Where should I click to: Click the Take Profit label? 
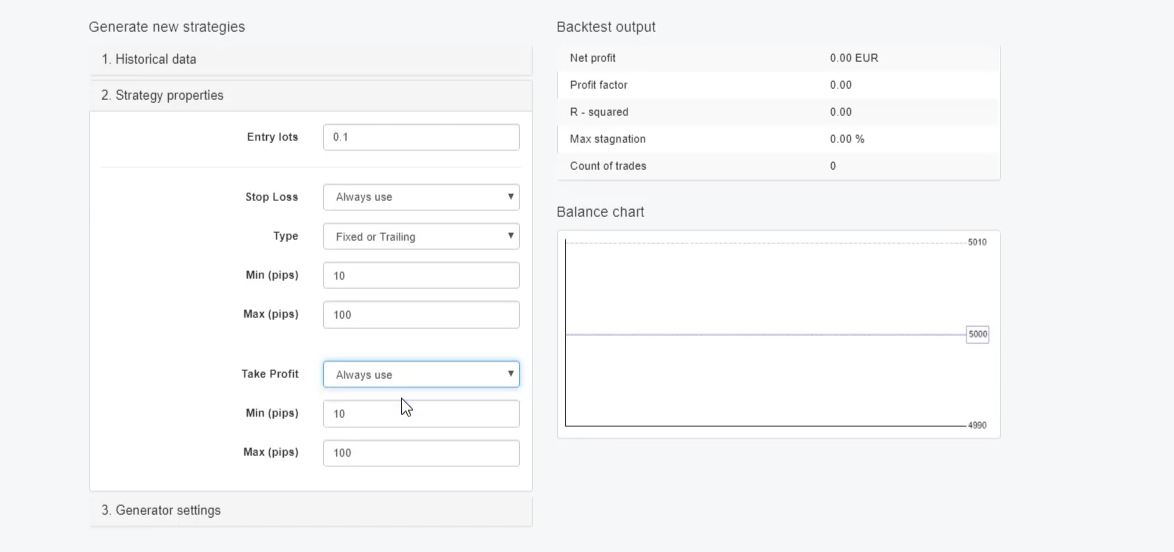click(x=270, y=374)
